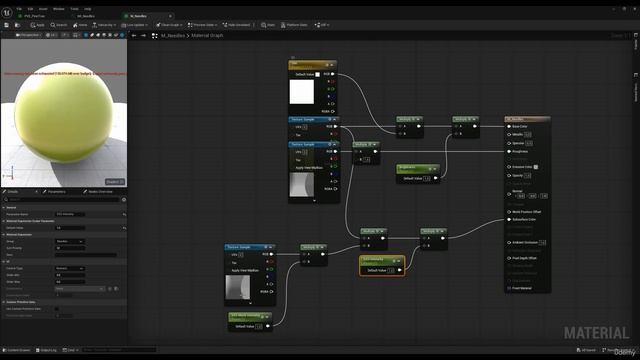Apply material changes from the toolbar
This screenshot has height=360, width=640.
click(37, 25)
